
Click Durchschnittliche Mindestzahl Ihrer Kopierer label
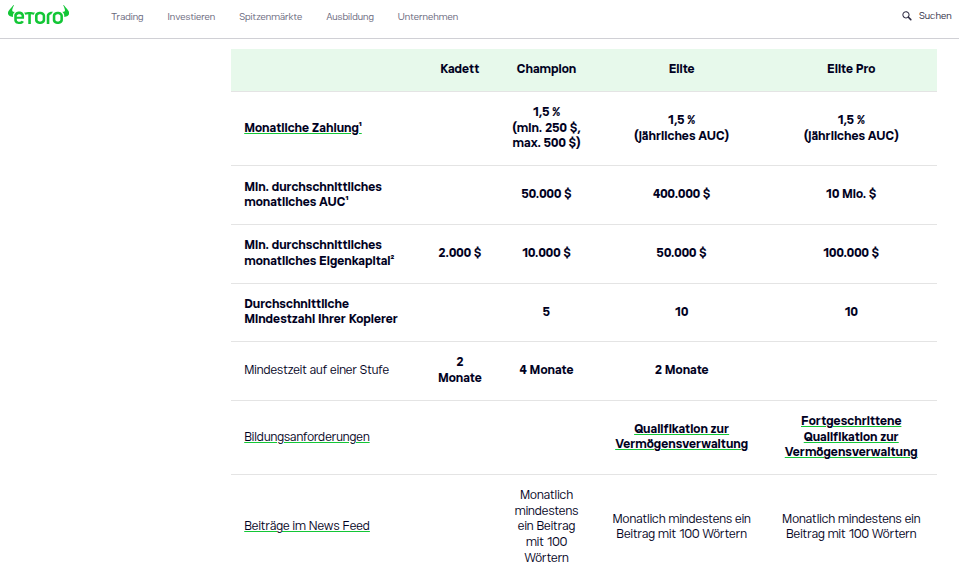pyautogui.click(x=320, y=311)
